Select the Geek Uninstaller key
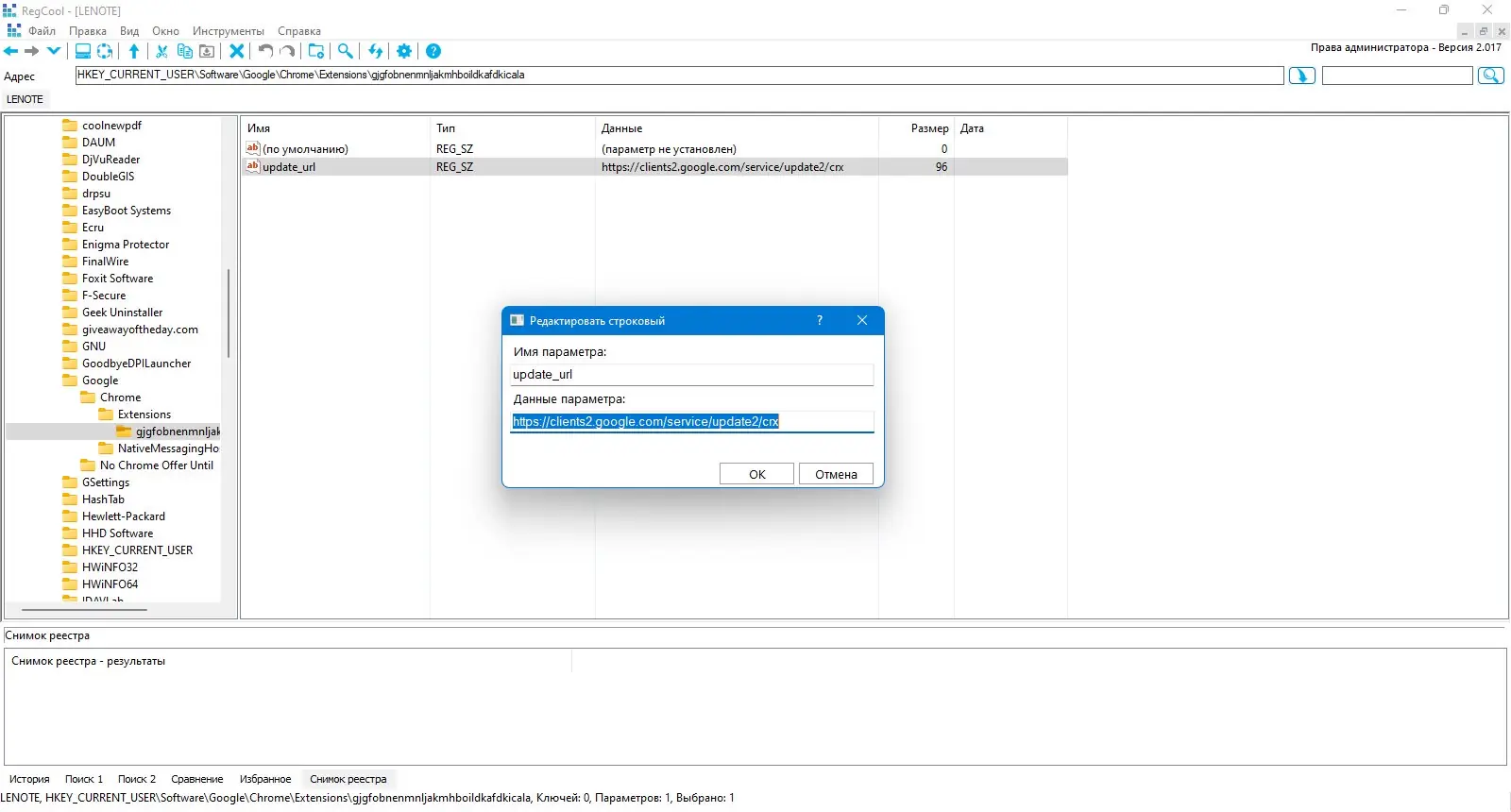1511x812 pixels. 122,313
